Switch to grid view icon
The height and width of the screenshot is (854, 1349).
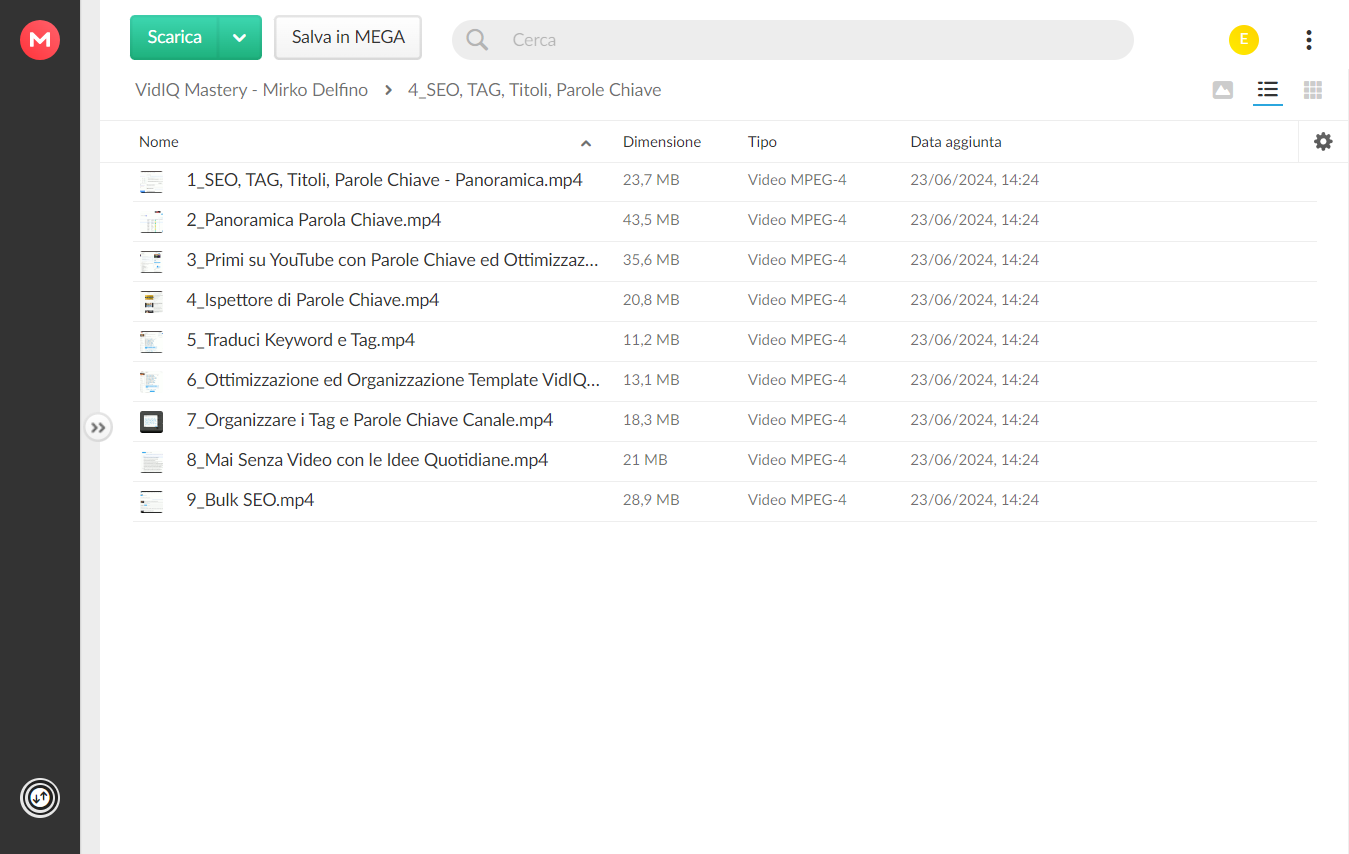click(1313, 90)
